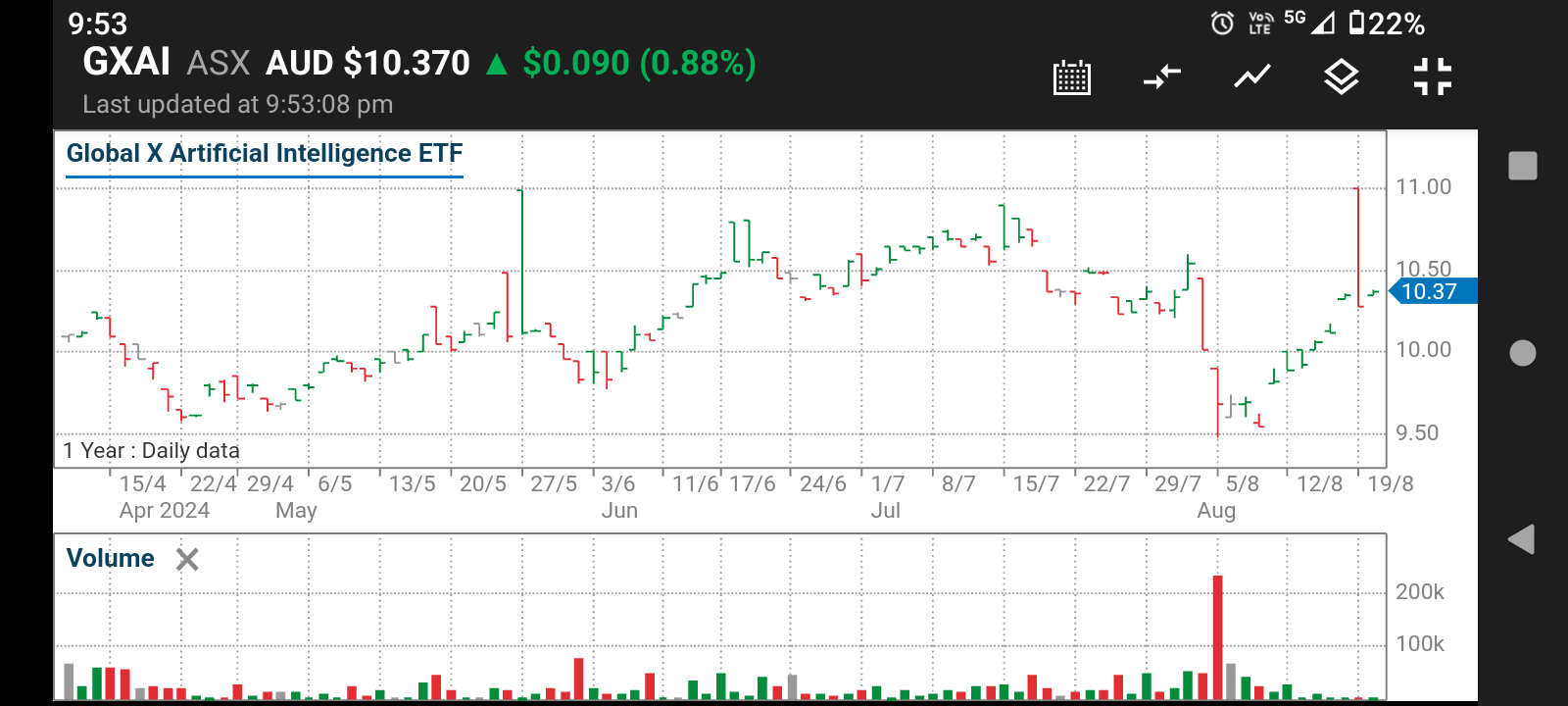Image resolution: width=1568 pixels, height=706 pixels.
Task: Remove the Volume panel with the X
Action: click(x=187, y=559)
